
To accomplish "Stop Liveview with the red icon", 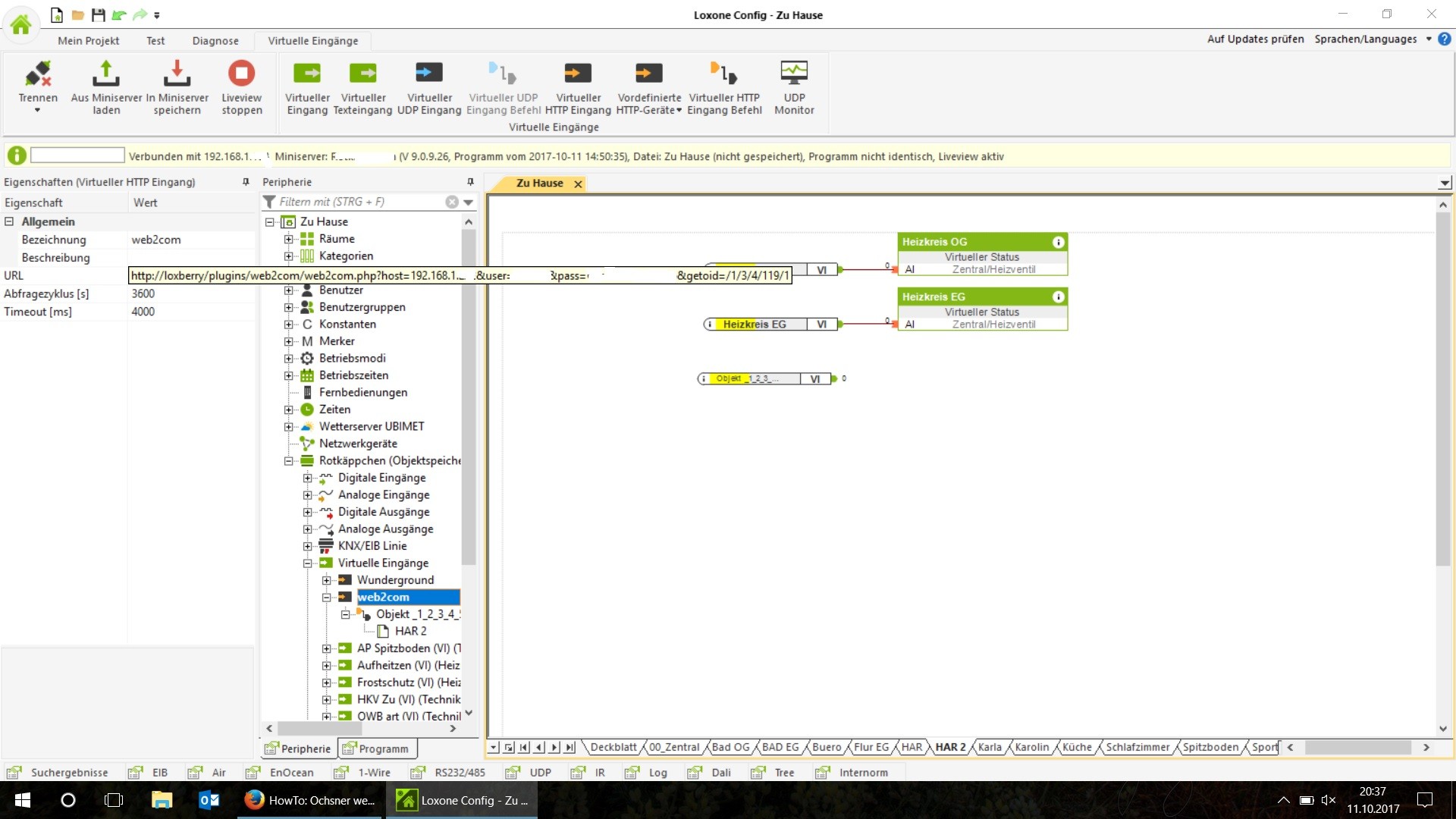I will [x=241, y=74].
